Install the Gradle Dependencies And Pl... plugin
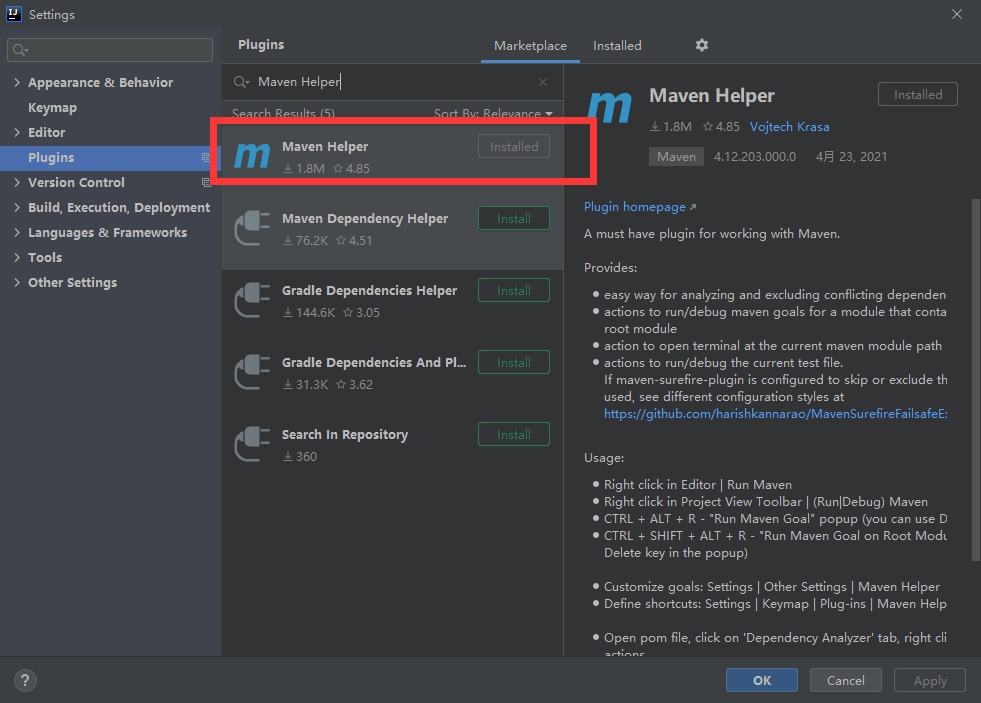Viewport: 981px width, 703px height. [514, 362]
